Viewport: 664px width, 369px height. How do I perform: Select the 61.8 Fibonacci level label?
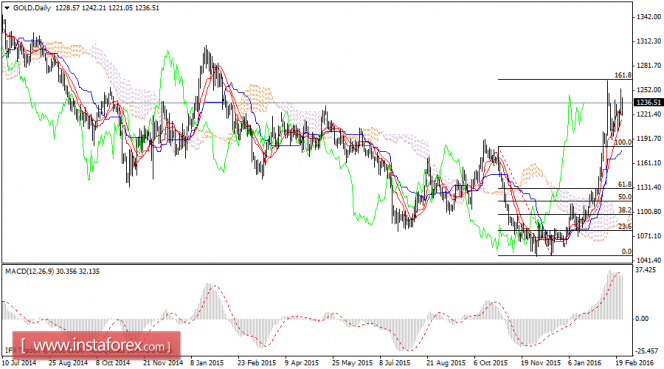pos(625,184)
